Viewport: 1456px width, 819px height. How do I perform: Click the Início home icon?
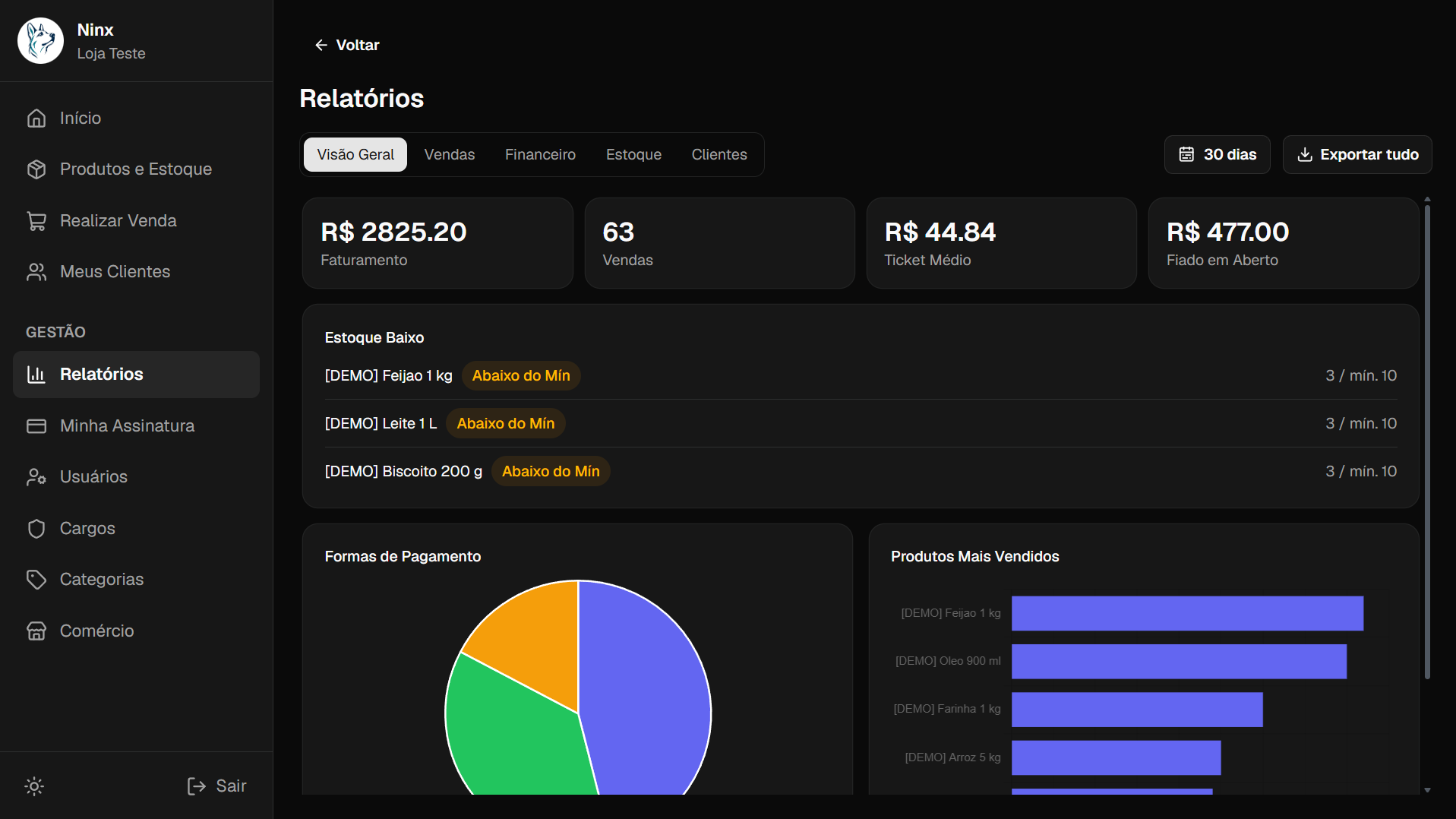(x=36, y=119)
